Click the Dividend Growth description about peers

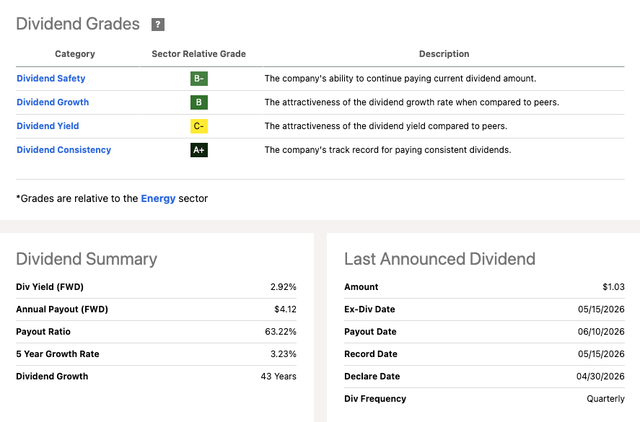click(x=412, y=102)
